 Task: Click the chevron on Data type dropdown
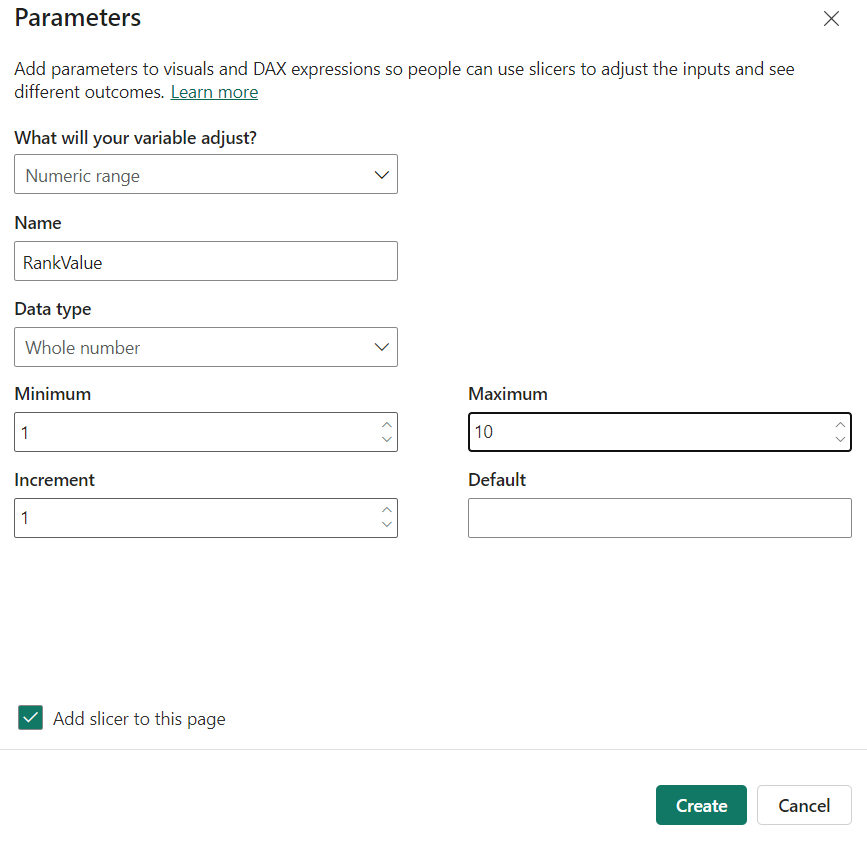pos(381,347)
